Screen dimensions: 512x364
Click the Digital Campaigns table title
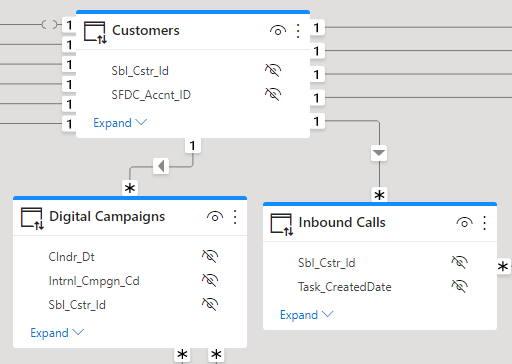pos(107,217)
